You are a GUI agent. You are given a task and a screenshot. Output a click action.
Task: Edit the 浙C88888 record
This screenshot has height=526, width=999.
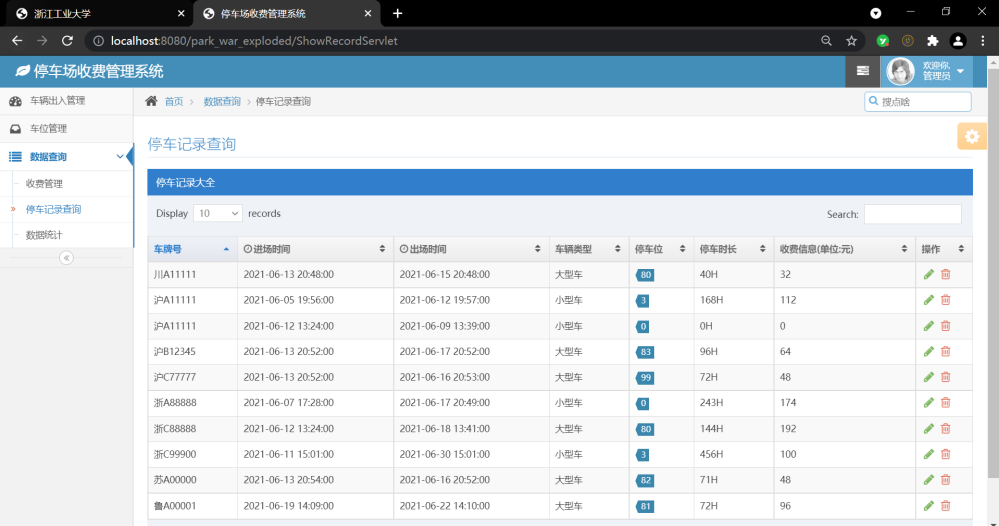click(928, 429)
